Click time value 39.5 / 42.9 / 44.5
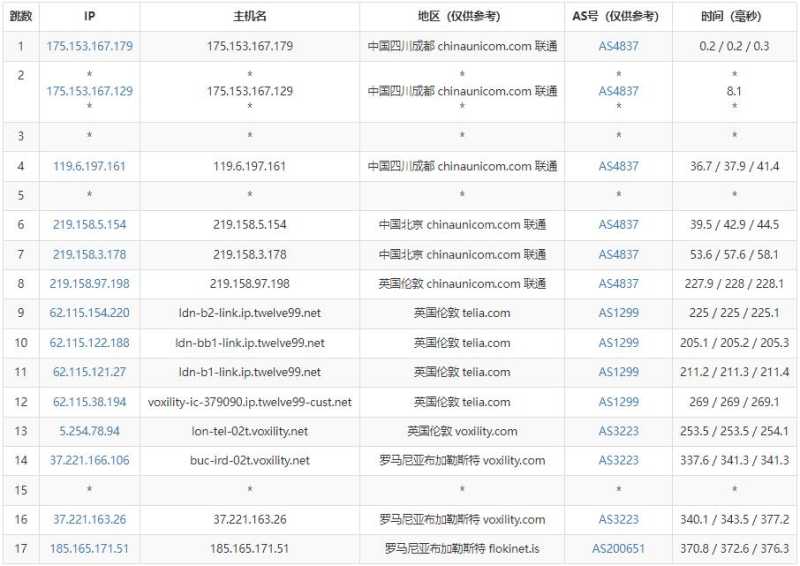The width and height of the screenshot is (800, 566). [734, 225]
